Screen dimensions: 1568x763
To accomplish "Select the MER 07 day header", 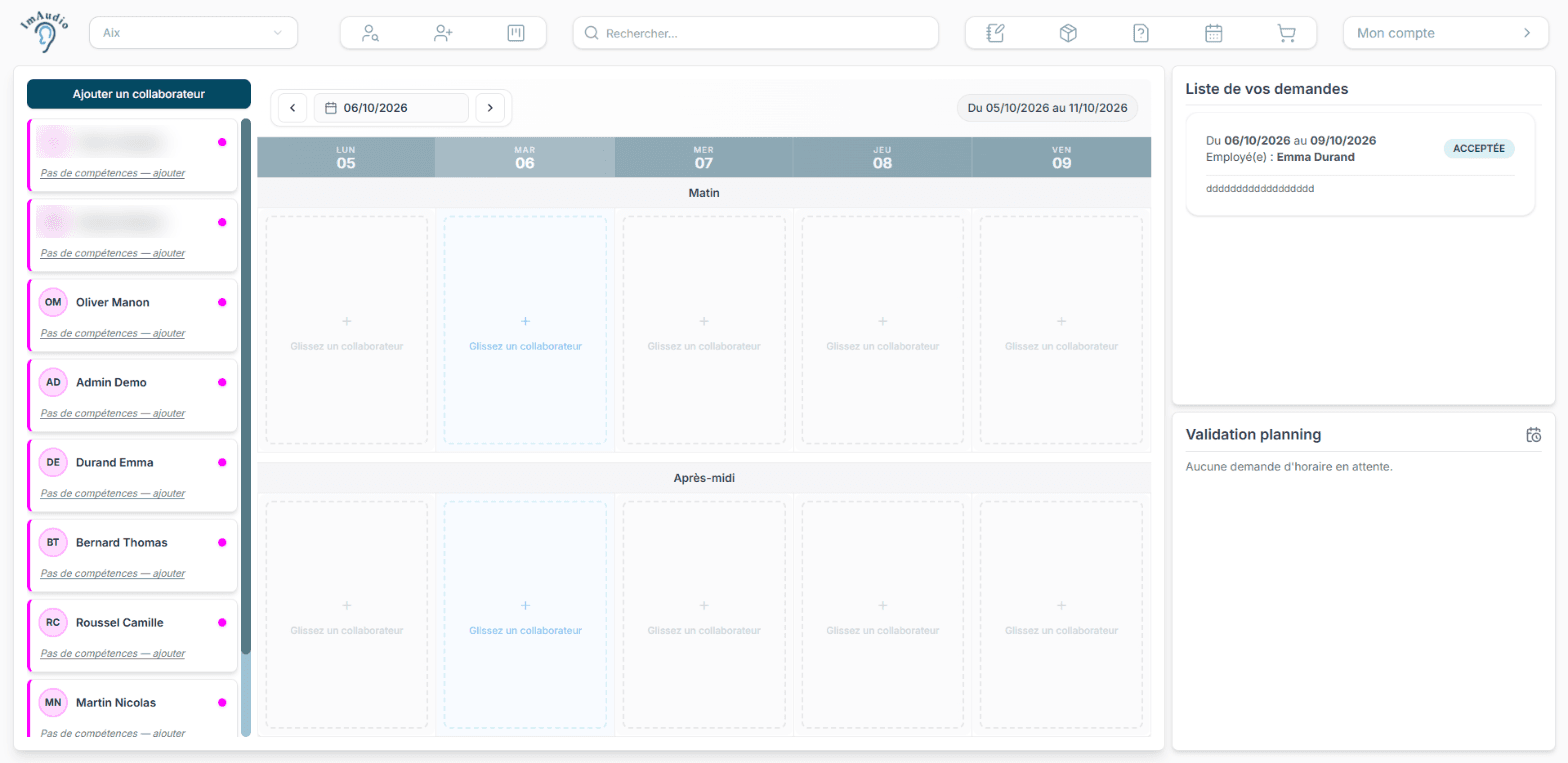I will [x=704, y=157].
